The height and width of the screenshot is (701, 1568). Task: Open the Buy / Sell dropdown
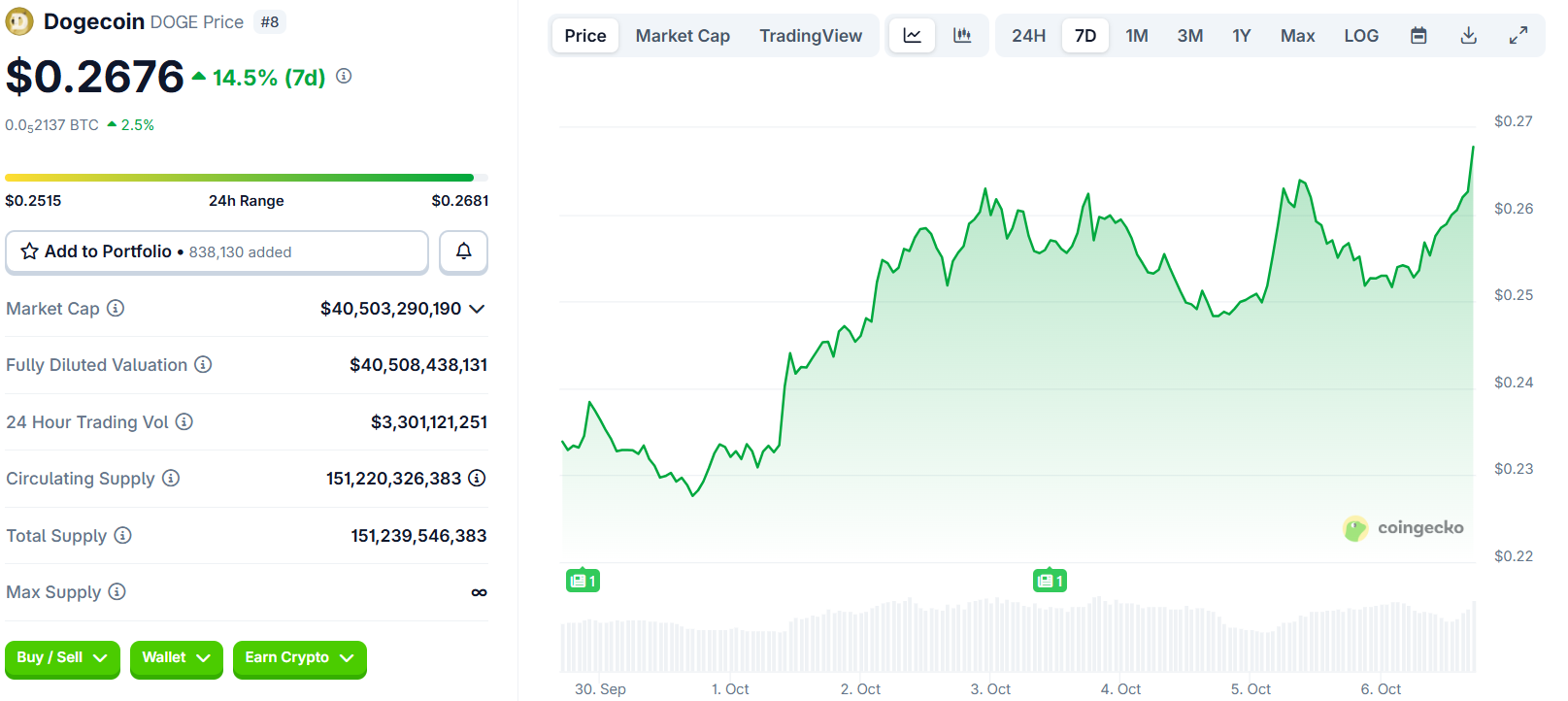pos(62,658)
